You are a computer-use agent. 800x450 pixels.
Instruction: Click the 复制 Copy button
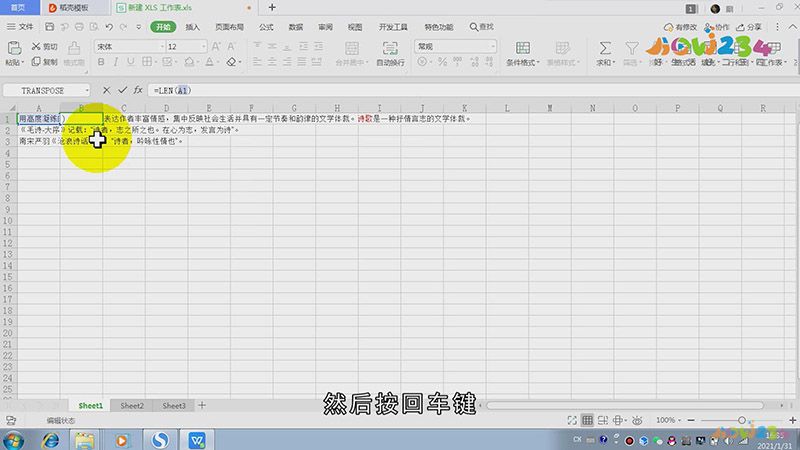[x=44, y=62]
